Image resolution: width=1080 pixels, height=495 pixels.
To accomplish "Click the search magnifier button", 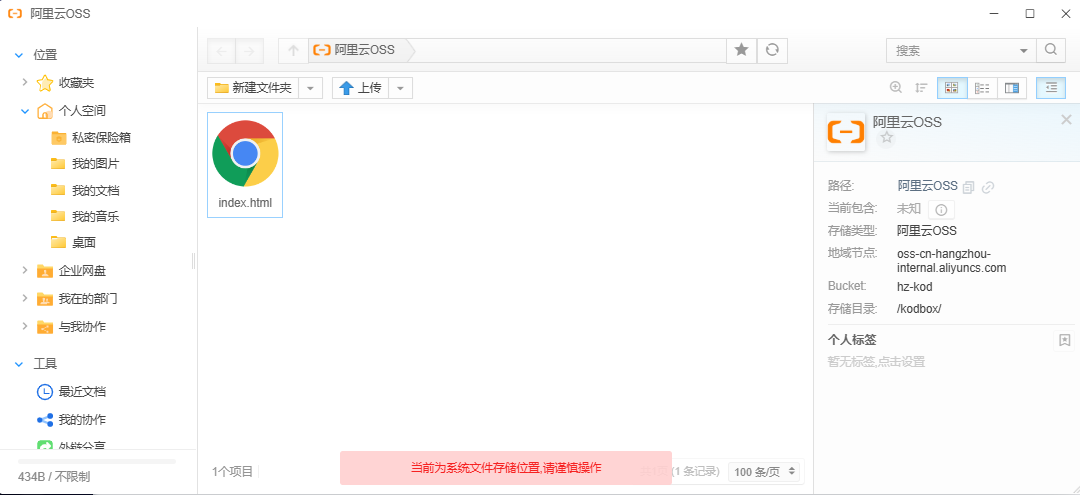I will pos(1050,50).
